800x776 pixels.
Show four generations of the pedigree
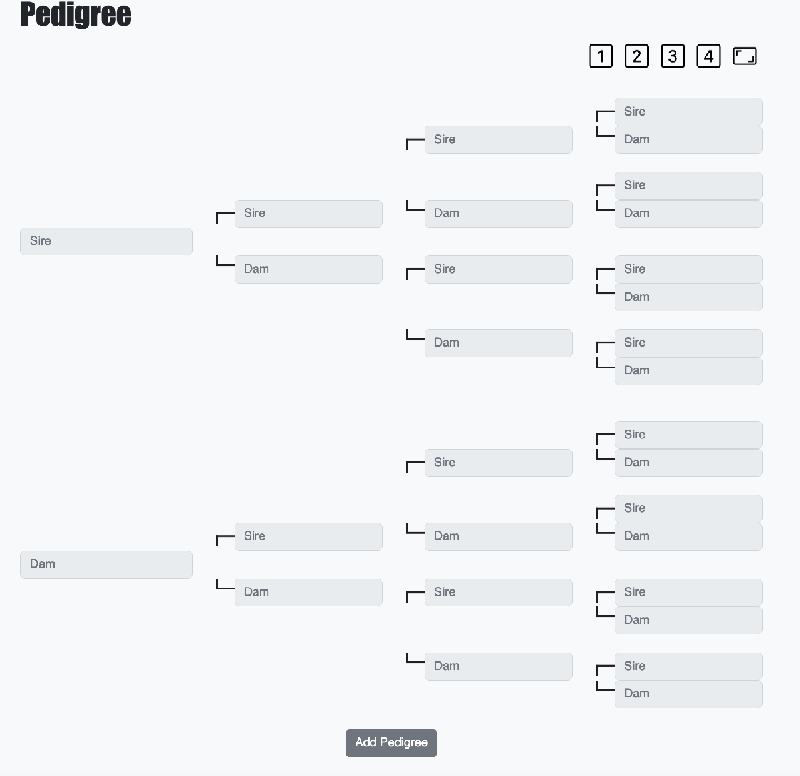click(x=709, y=56)
